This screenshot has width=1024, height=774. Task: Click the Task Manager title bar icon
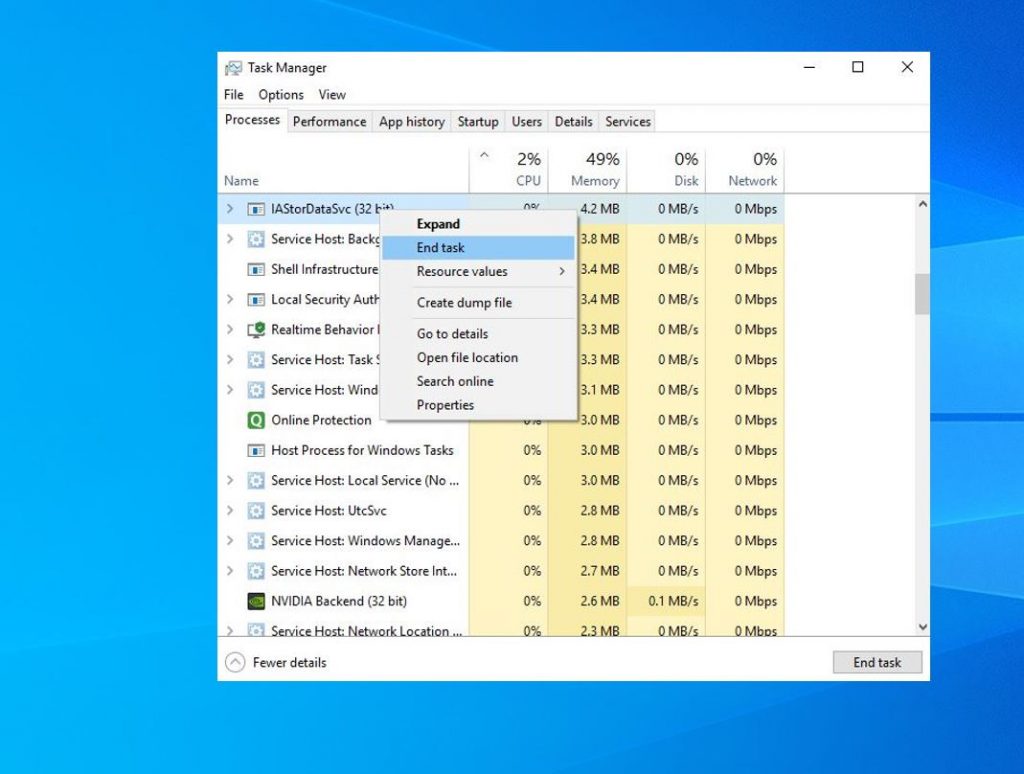click(x=233, y=68)
